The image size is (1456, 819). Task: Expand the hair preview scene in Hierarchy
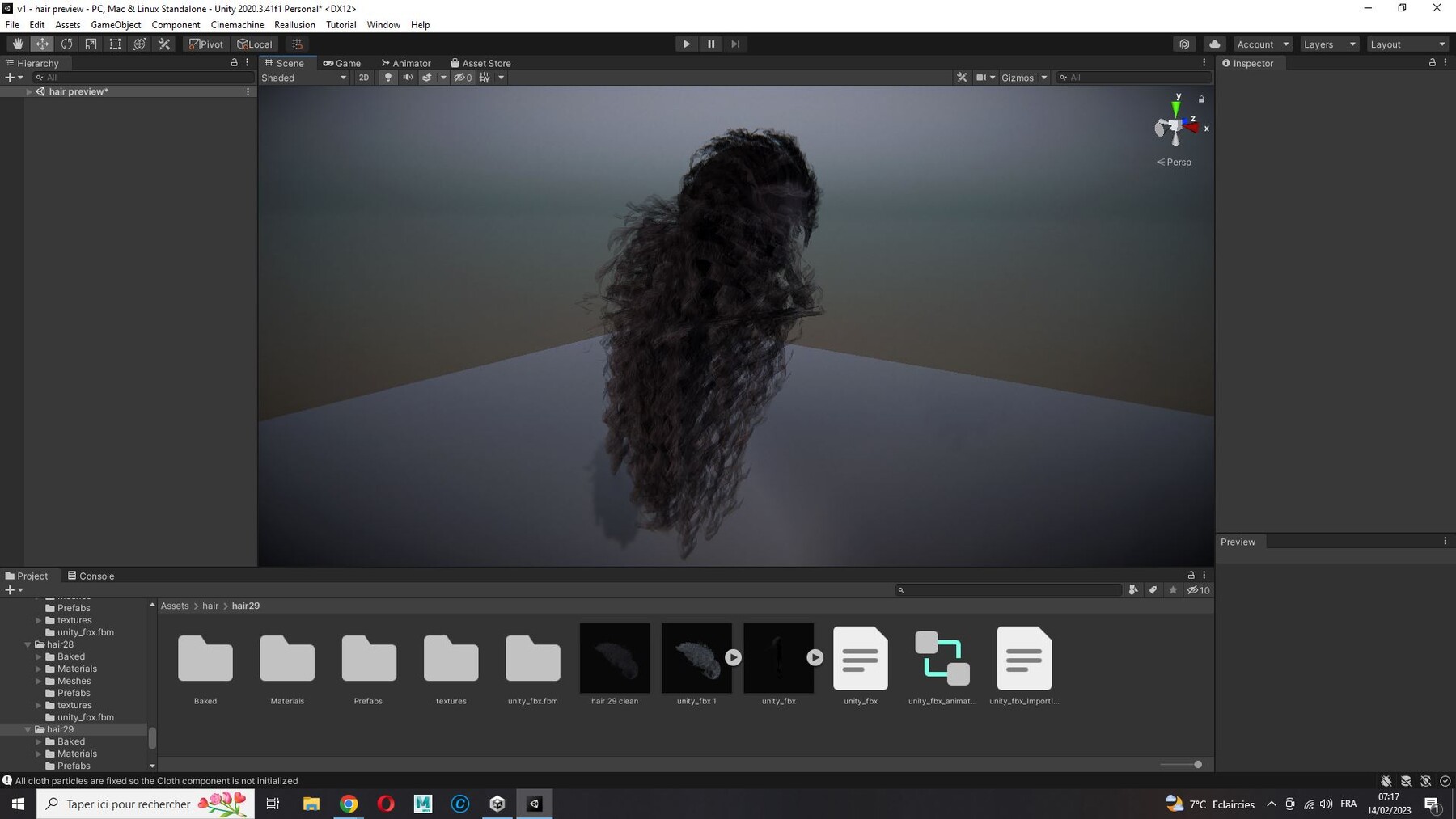pyautogui.click(x=29, y=91)
